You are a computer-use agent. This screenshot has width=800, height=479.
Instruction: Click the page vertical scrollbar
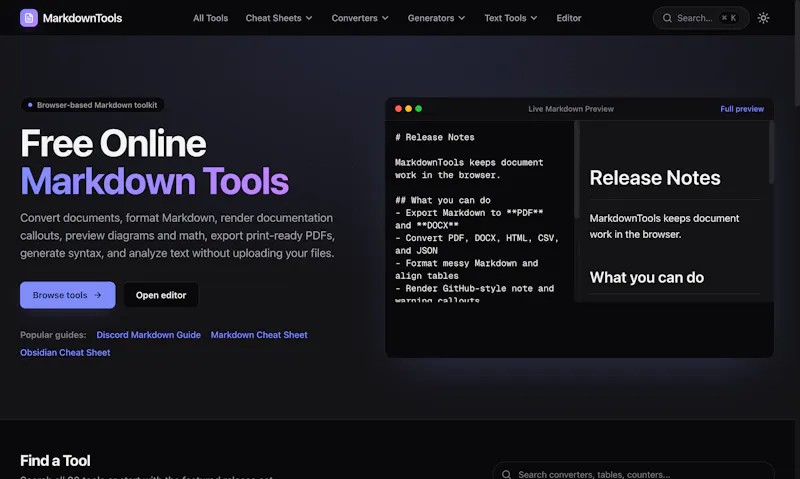point(797,54)
